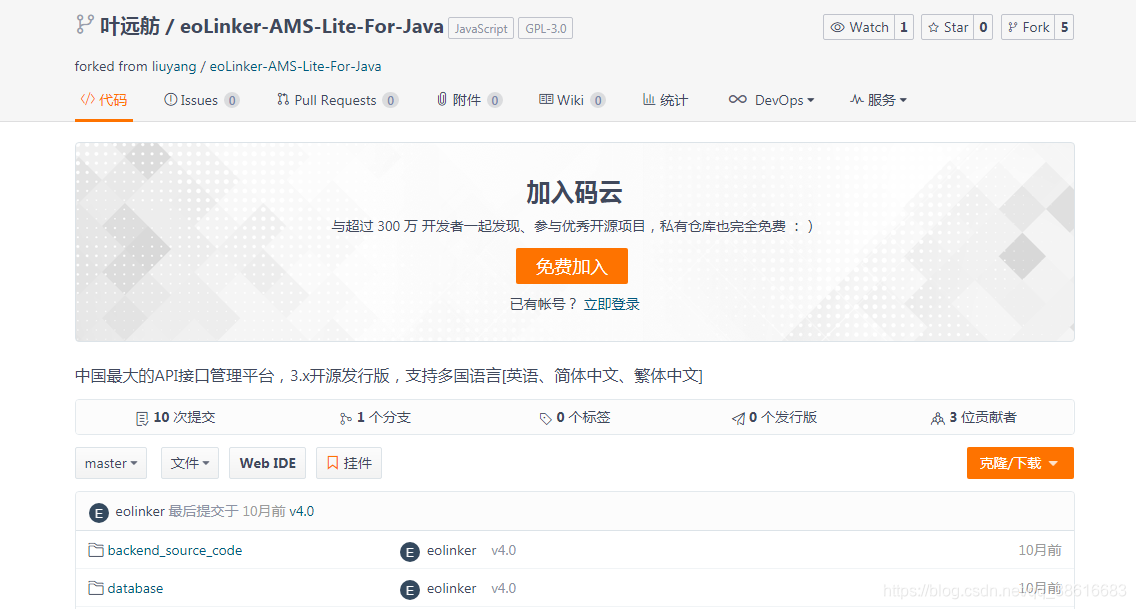Open the master branch selector
This screenshot has width=1136, height=609.
click(111, 463)
